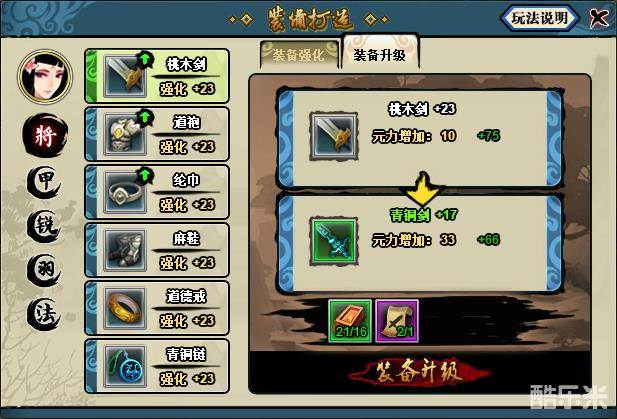Select the 桃木剑 sword equipment slot
The image size is (617, 419).
click(157, 76)
